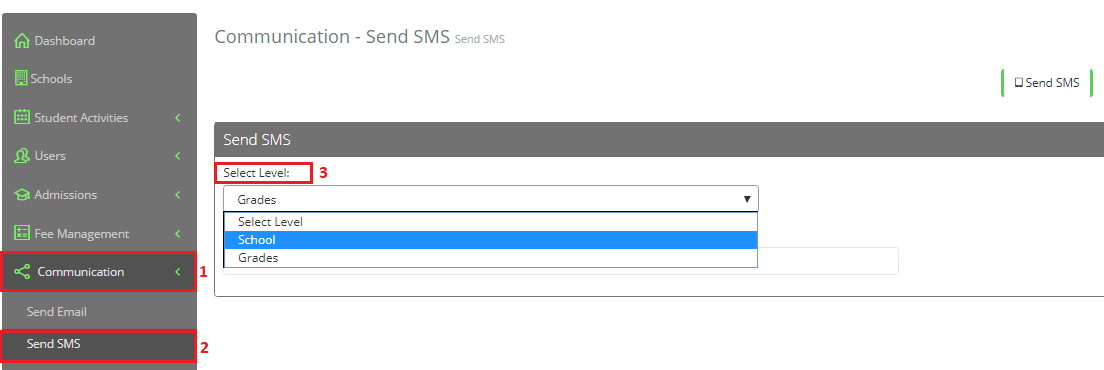Click the Student Activities calendar icon

[22, 117]
